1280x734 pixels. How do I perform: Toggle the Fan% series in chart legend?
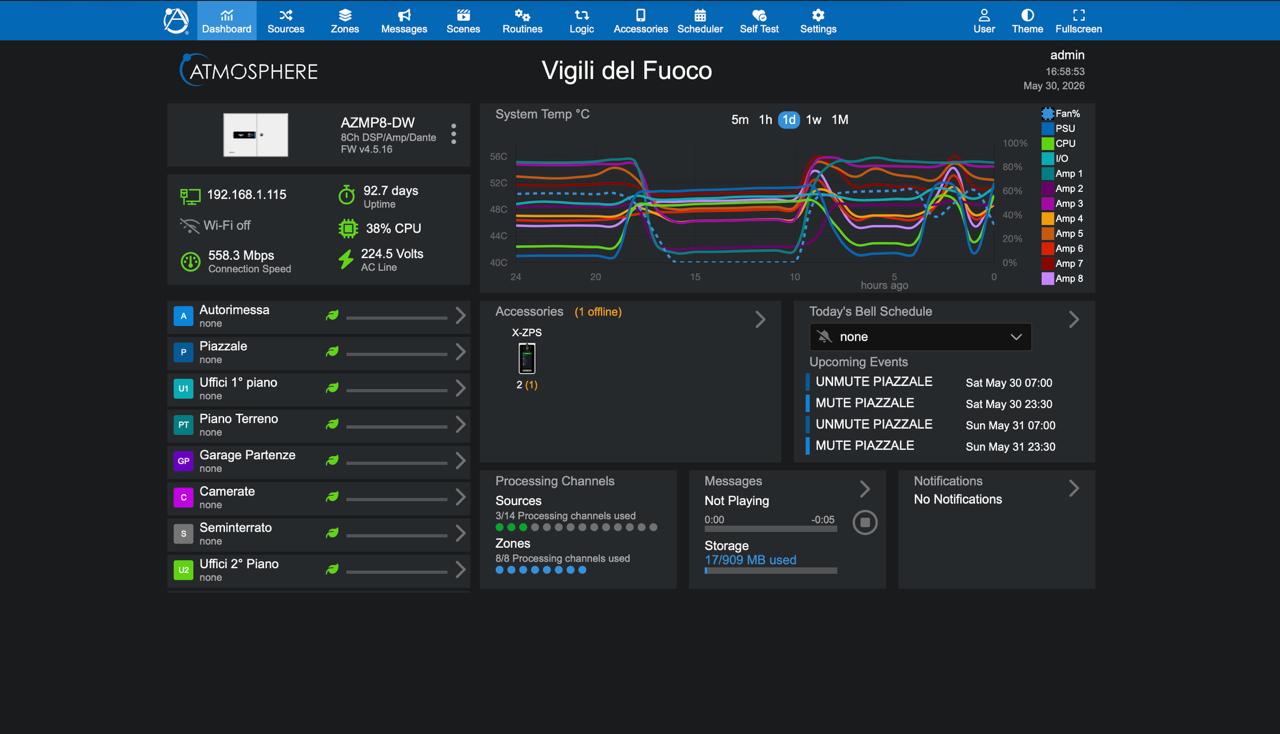(1060, 114)
